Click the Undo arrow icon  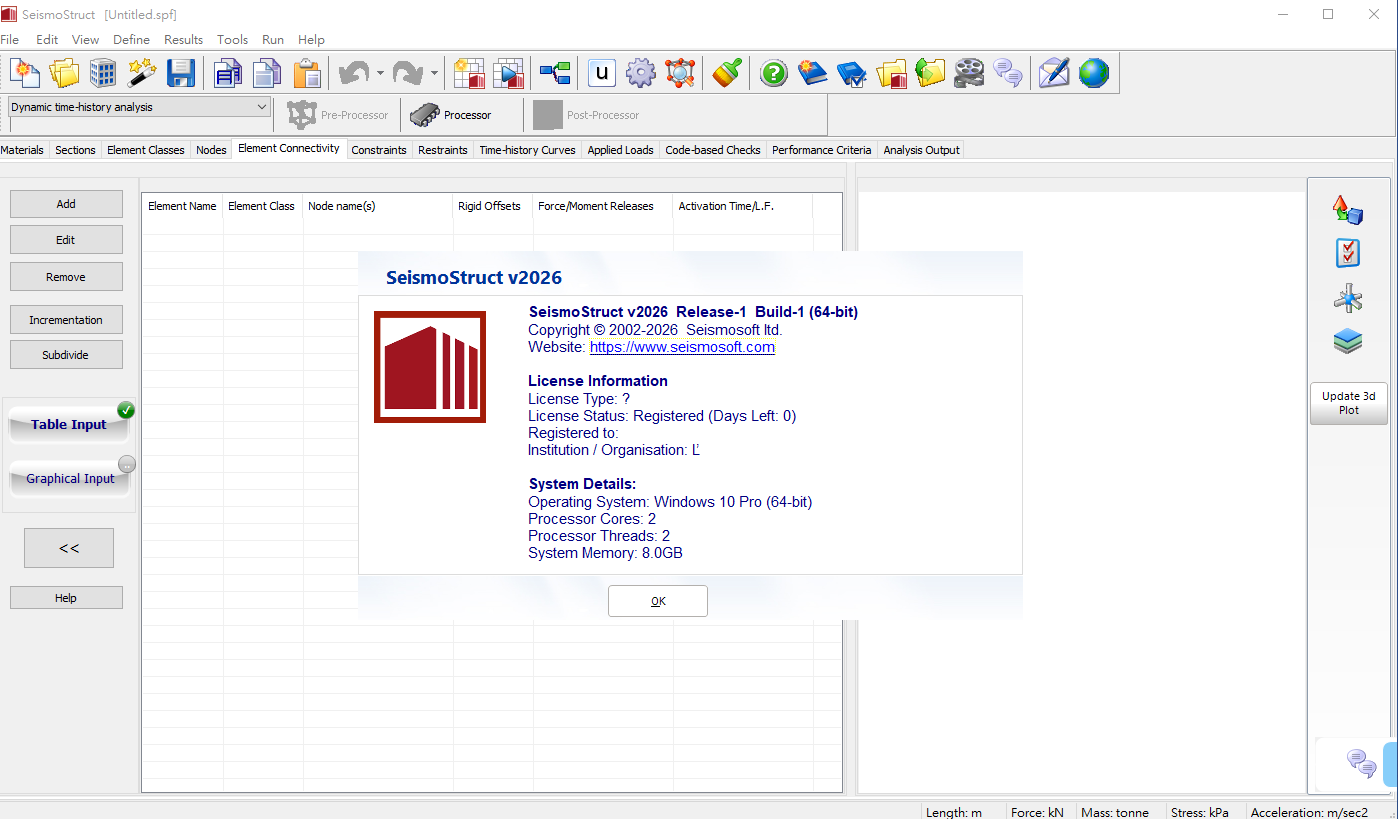click(354, 73)
